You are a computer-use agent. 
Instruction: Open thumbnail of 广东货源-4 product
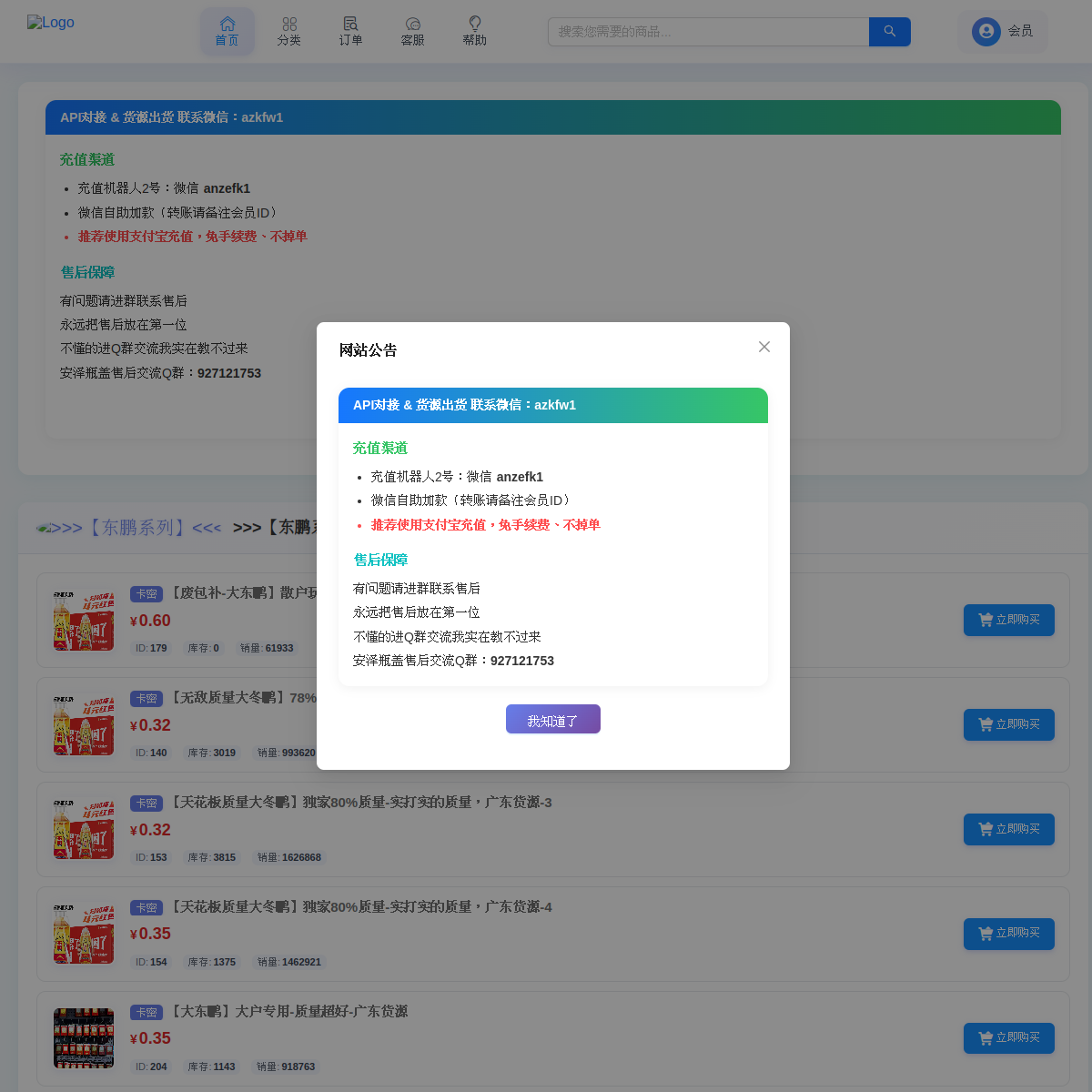84,935
